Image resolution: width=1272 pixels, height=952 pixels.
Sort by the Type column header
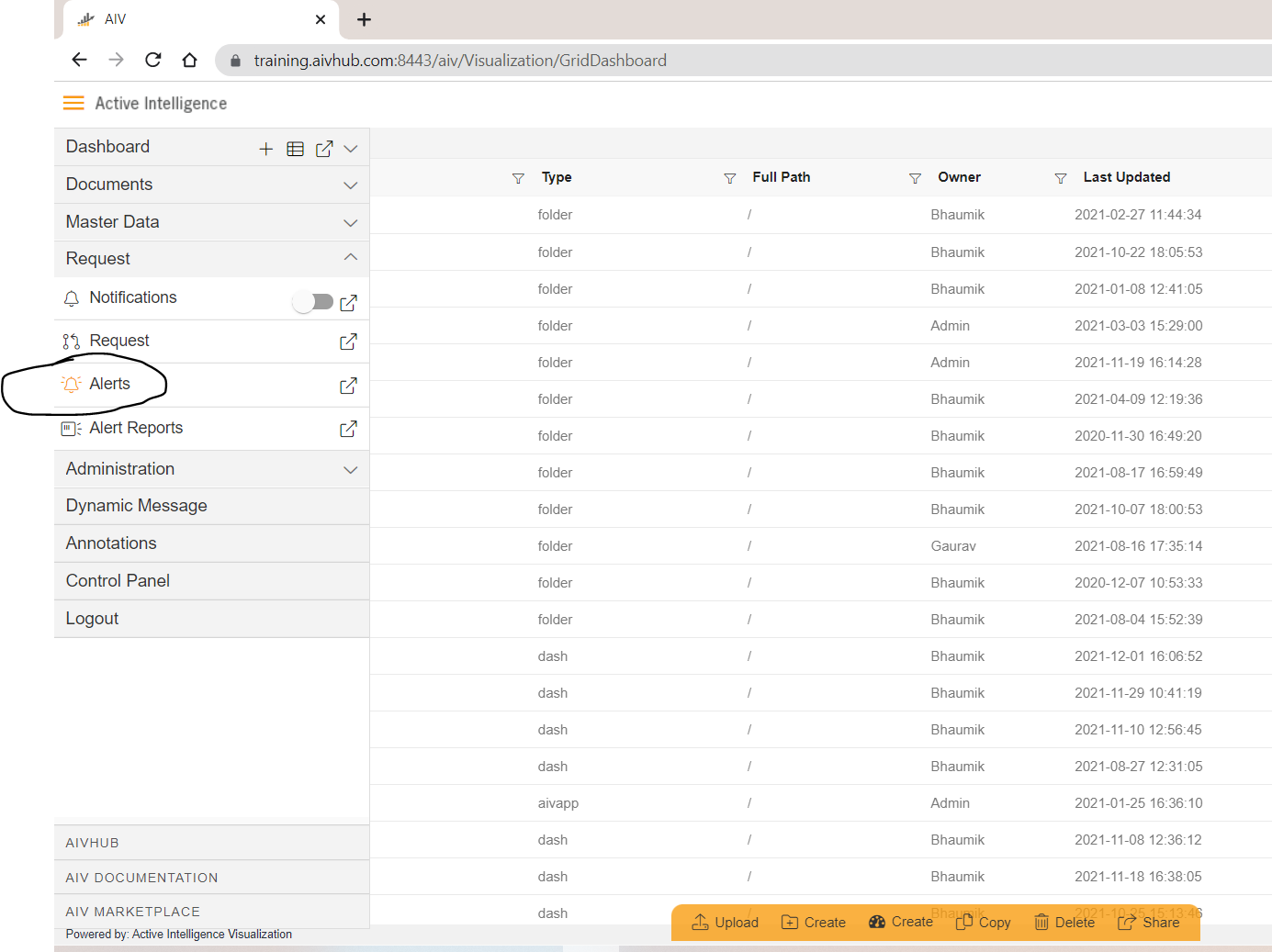(x=557, y=177)
